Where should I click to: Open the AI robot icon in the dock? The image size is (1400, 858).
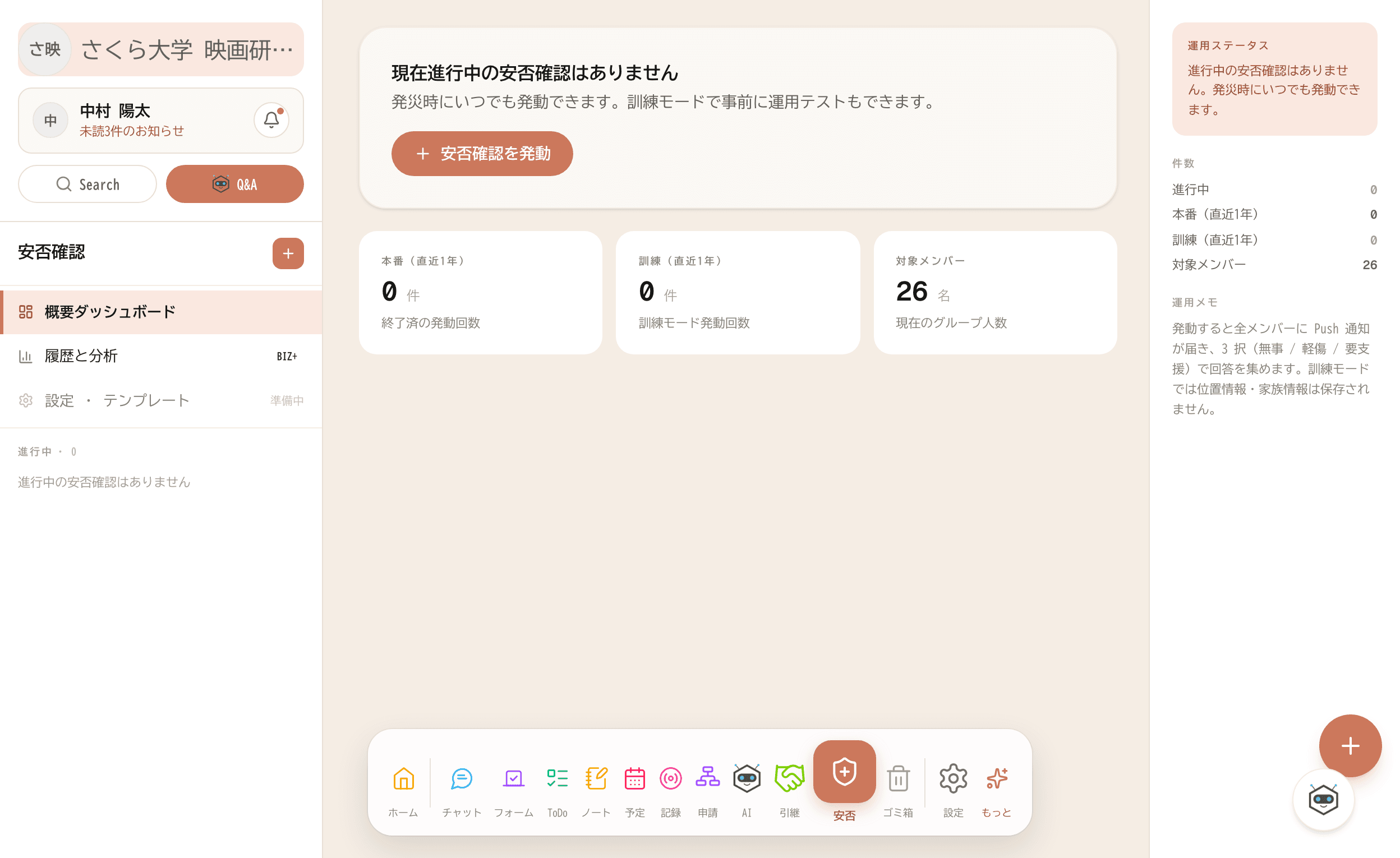coord(746,778)
